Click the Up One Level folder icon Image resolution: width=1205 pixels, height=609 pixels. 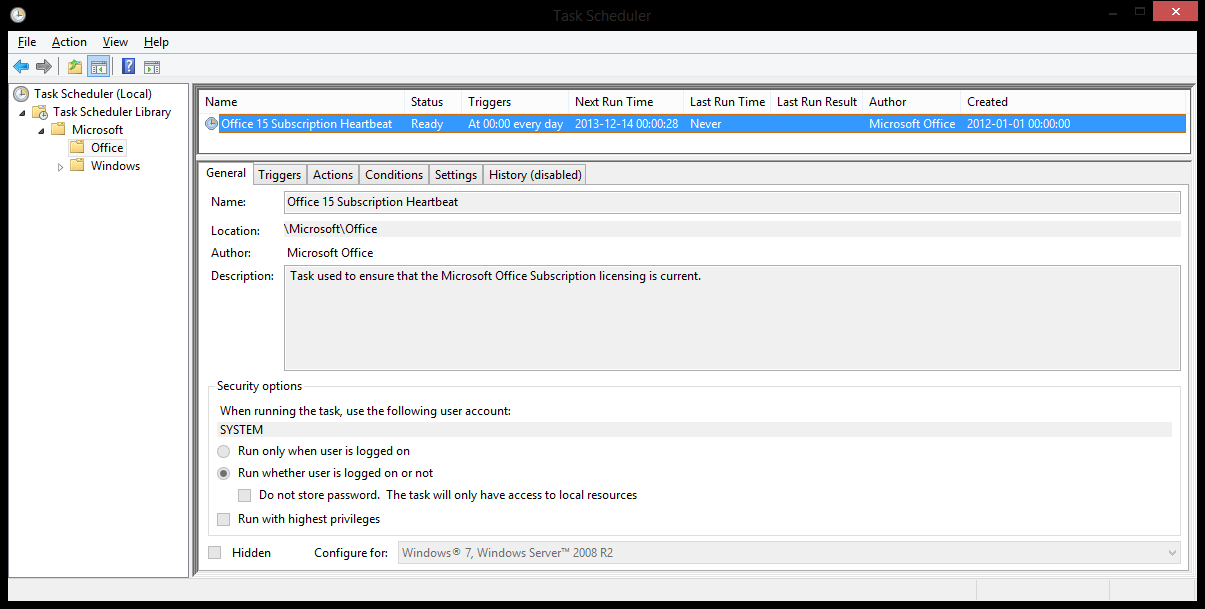tap(75, 67)
